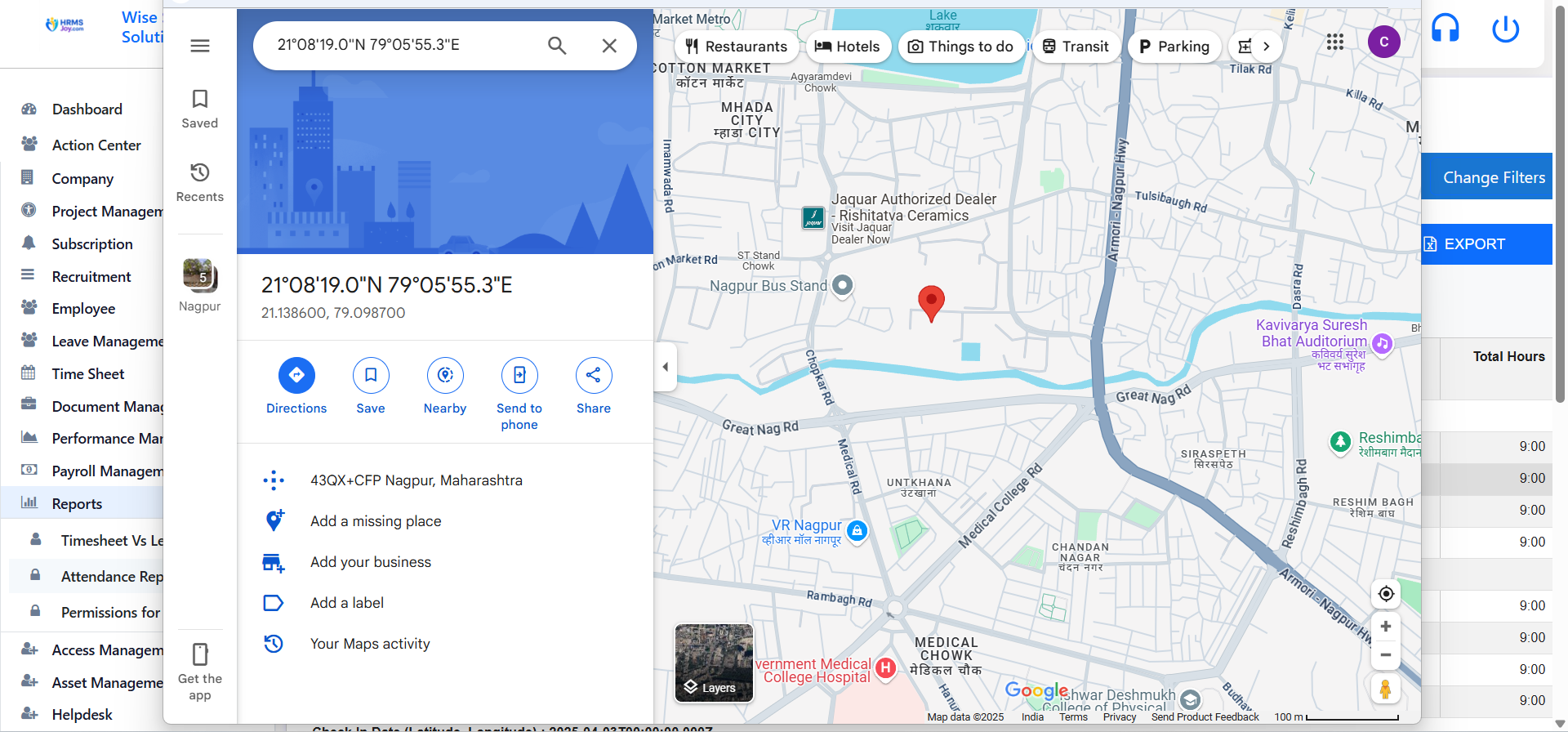Open Helpdesk in HRMS sidebar
Screen dimensions: 1568x732
pos(82,715)
